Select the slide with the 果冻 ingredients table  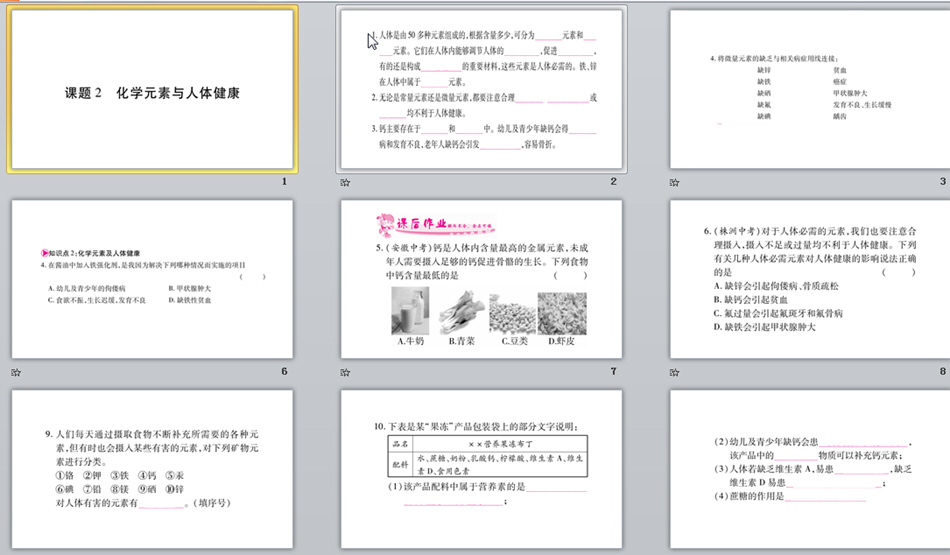click(x=481, y=469)
